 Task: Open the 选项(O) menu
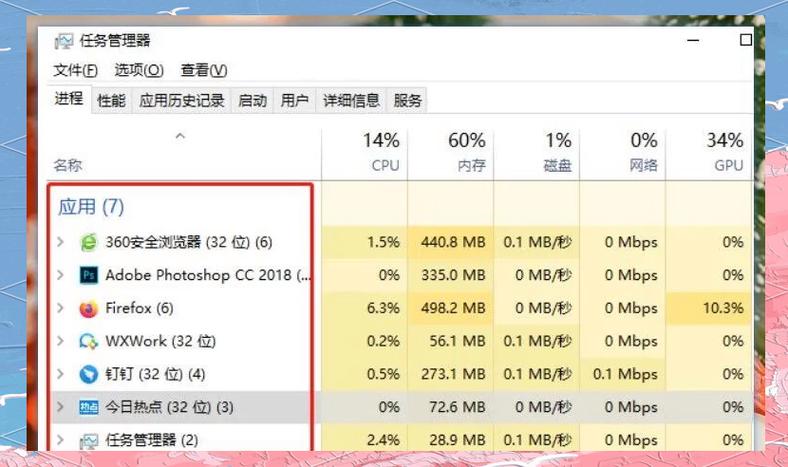click(x=139, y=70)
